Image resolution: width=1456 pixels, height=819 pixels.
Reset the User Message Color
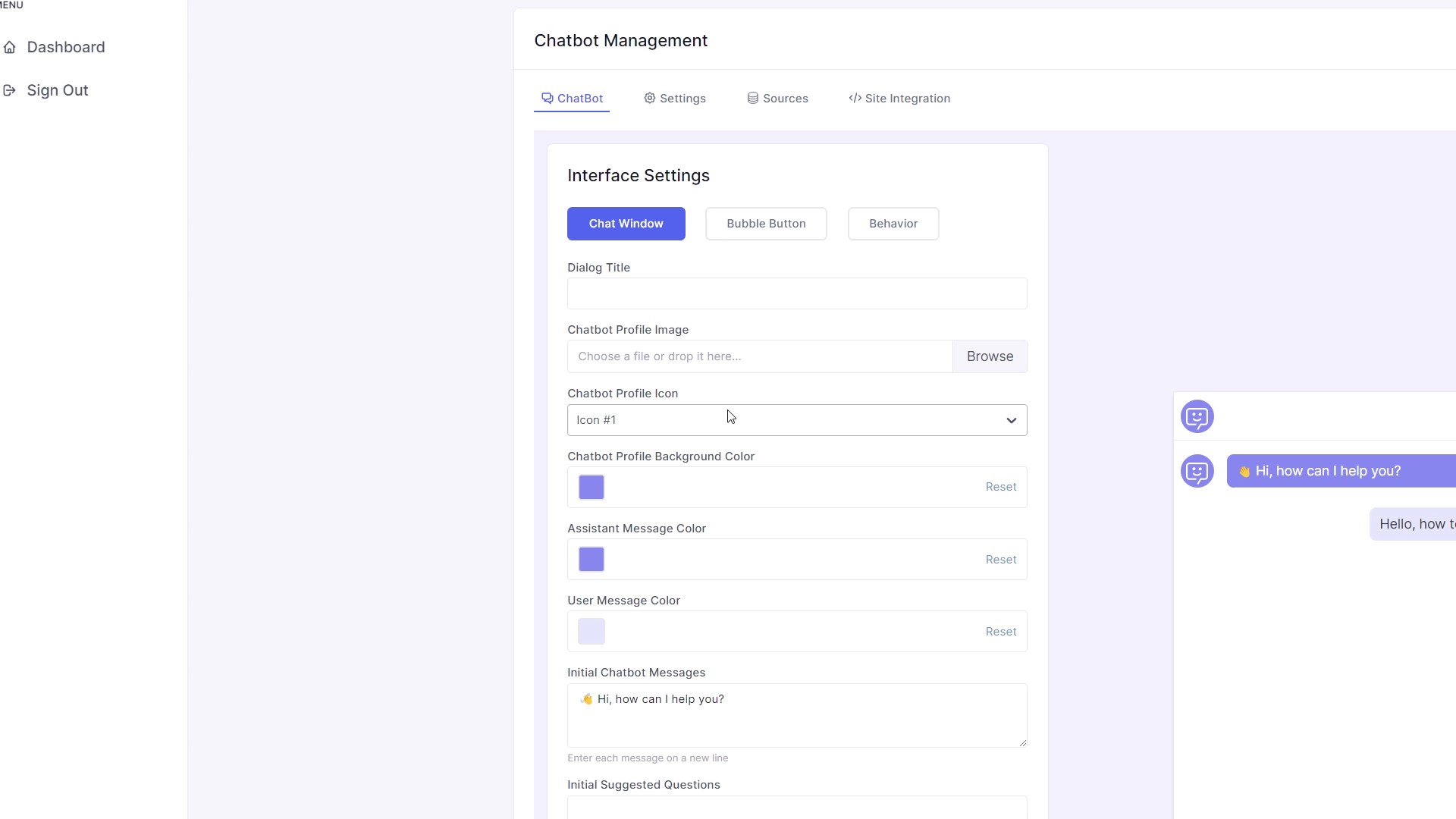click(x=1000, y=632)
